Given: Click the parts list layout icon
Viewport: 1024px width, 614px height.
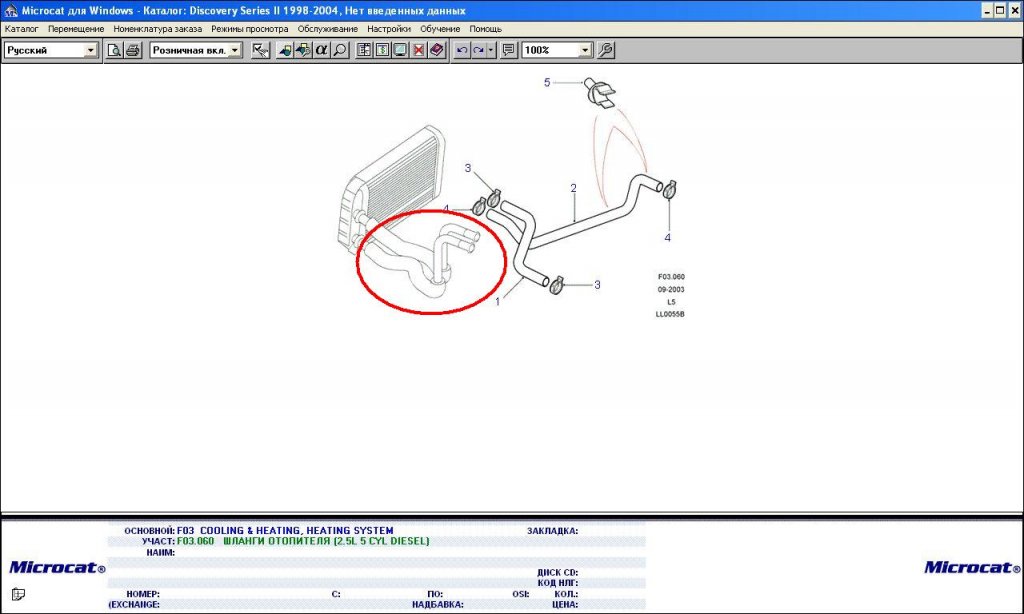Looking at the screenshot, I should pos(364,50).
